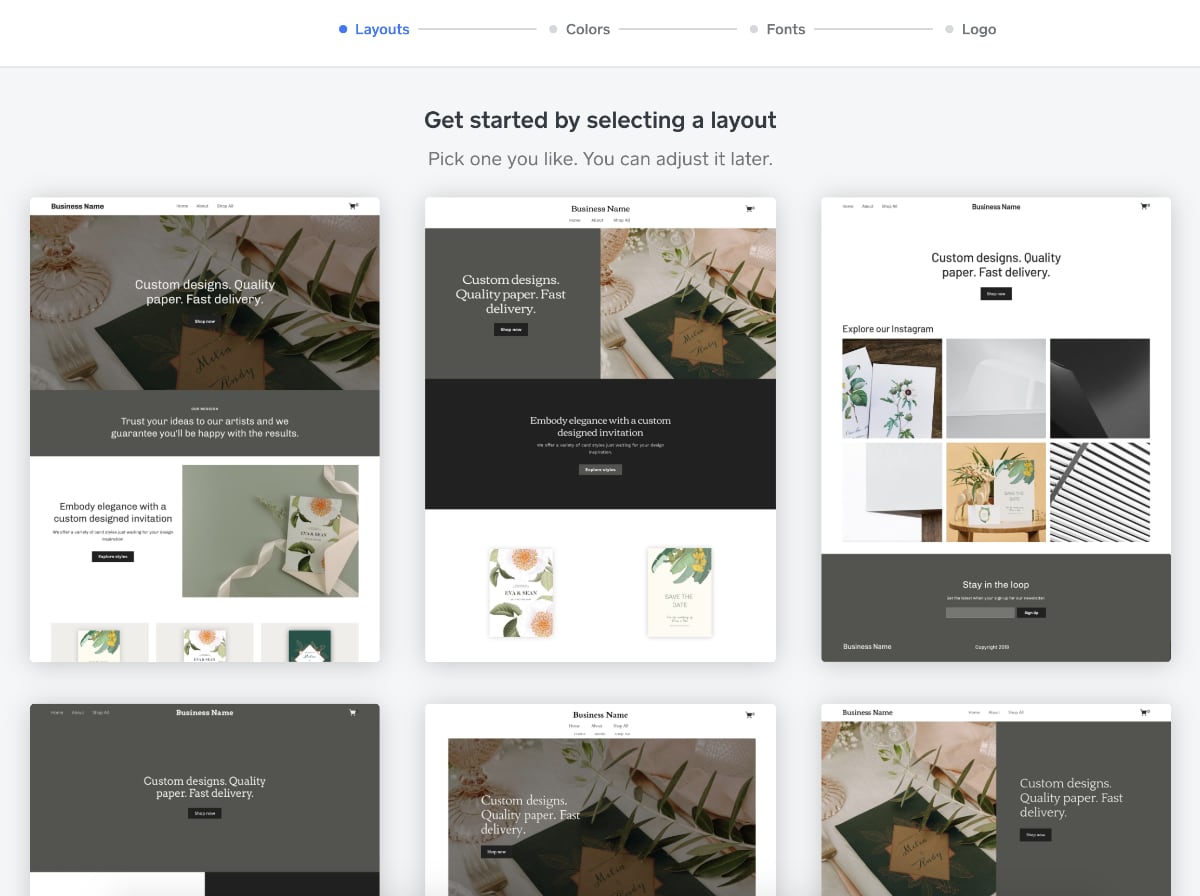Click Explore styles in the top-middle layout
This screenshot has height=896, width=1200.
click(600, 469)
